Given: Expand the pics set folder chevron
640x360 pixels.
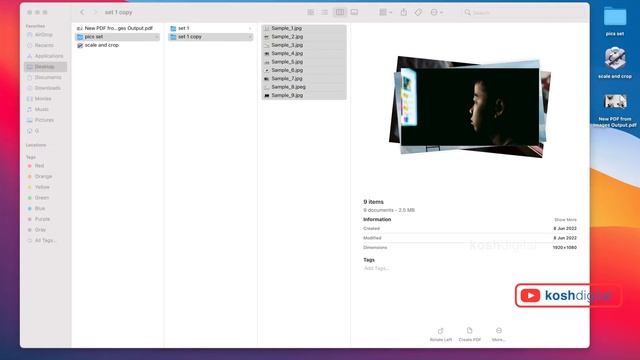Looking at the screenshot, I should (x=157, y=37).
